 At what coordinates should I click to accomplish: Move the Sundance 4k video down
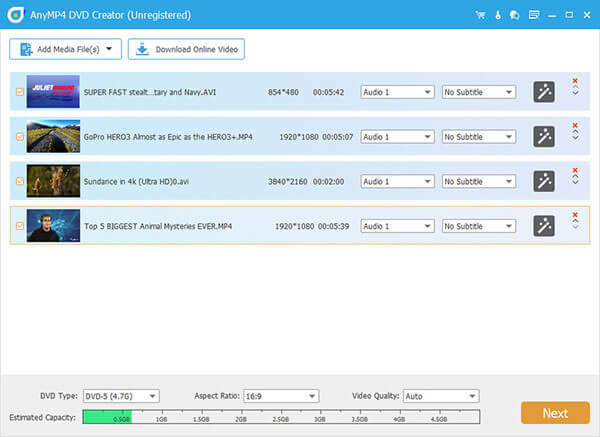pos(575,183)
